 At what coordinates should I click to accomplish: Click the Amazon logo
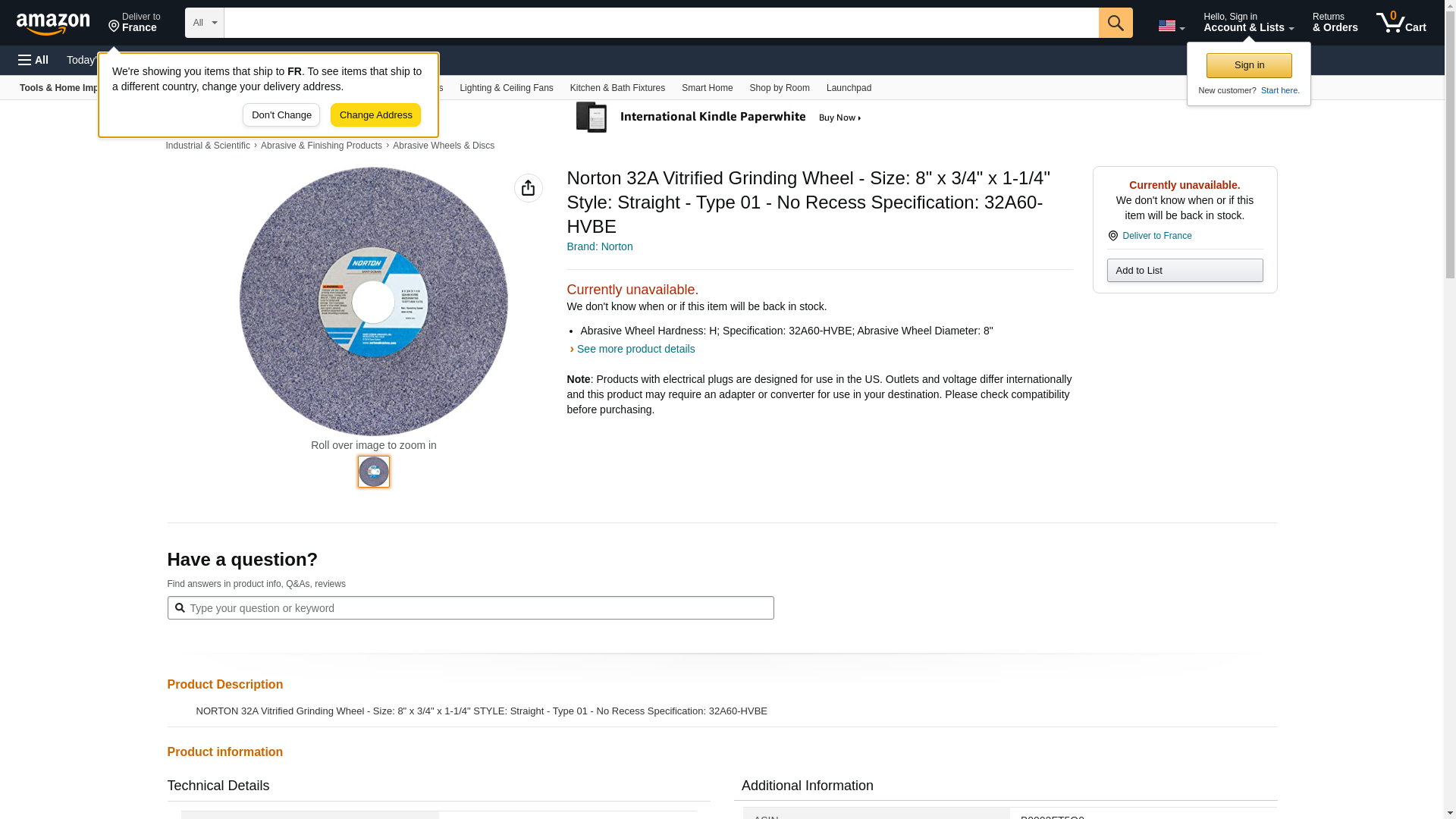[53, 24]
